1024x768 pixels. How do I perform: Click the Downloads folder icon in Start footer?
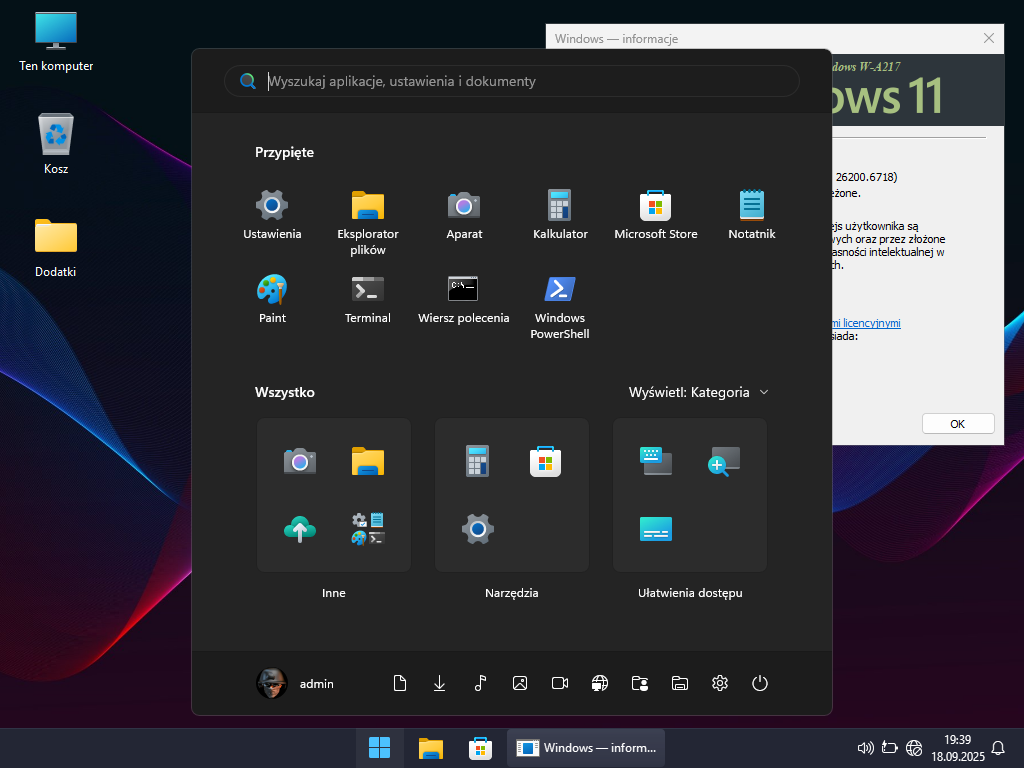(440, 683)
